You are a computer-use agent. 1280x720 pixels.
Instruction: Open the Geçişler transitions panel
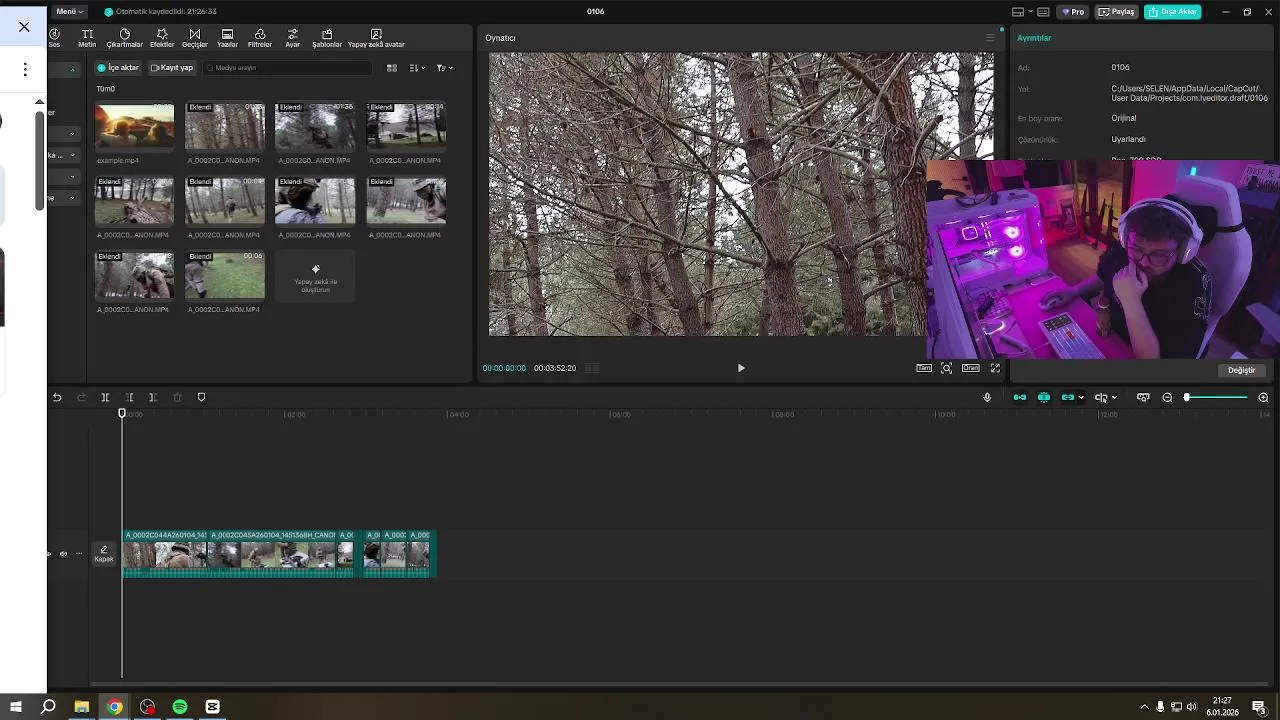coord(194,38)
